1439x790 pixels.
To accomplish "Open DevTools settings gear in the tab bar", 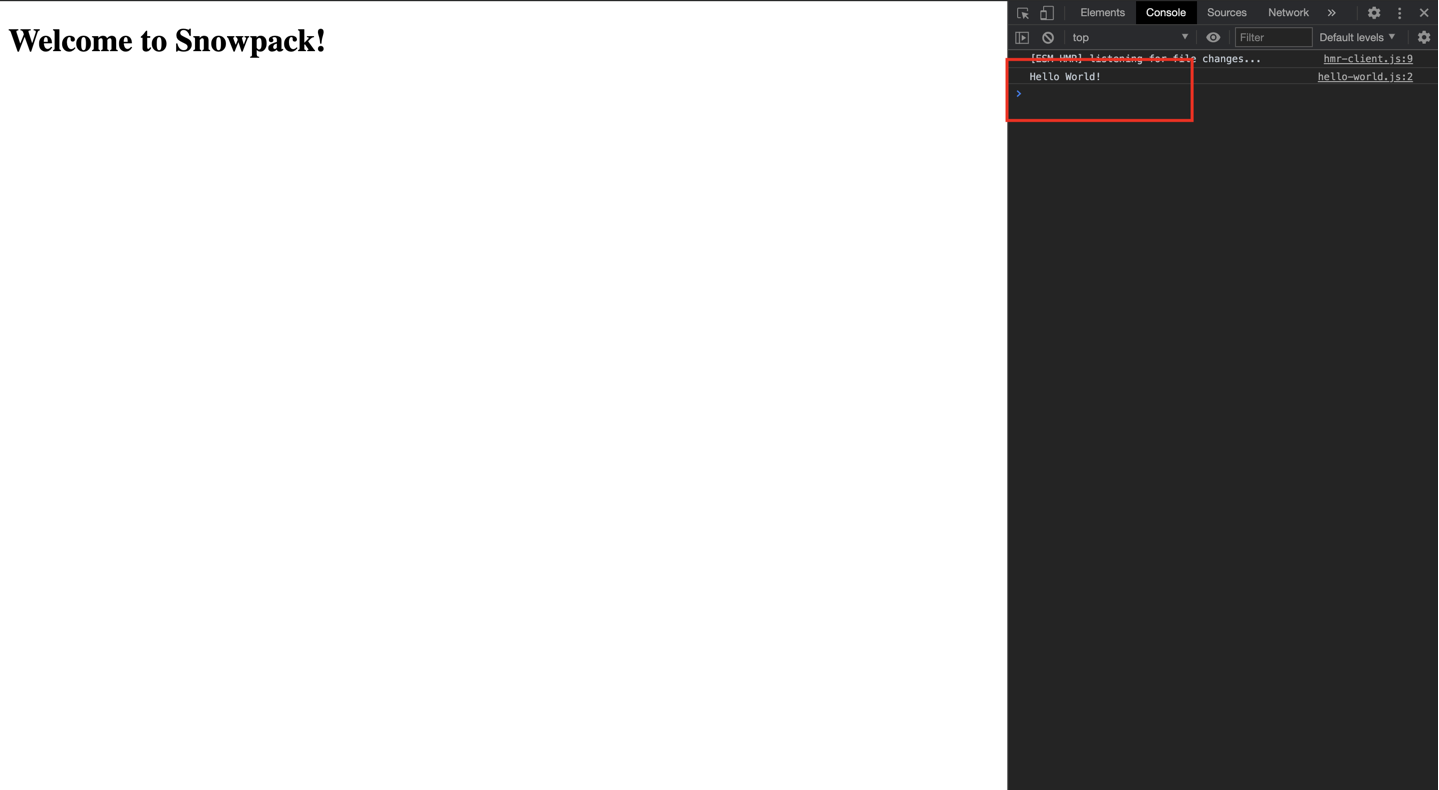I will [1374, 13].
